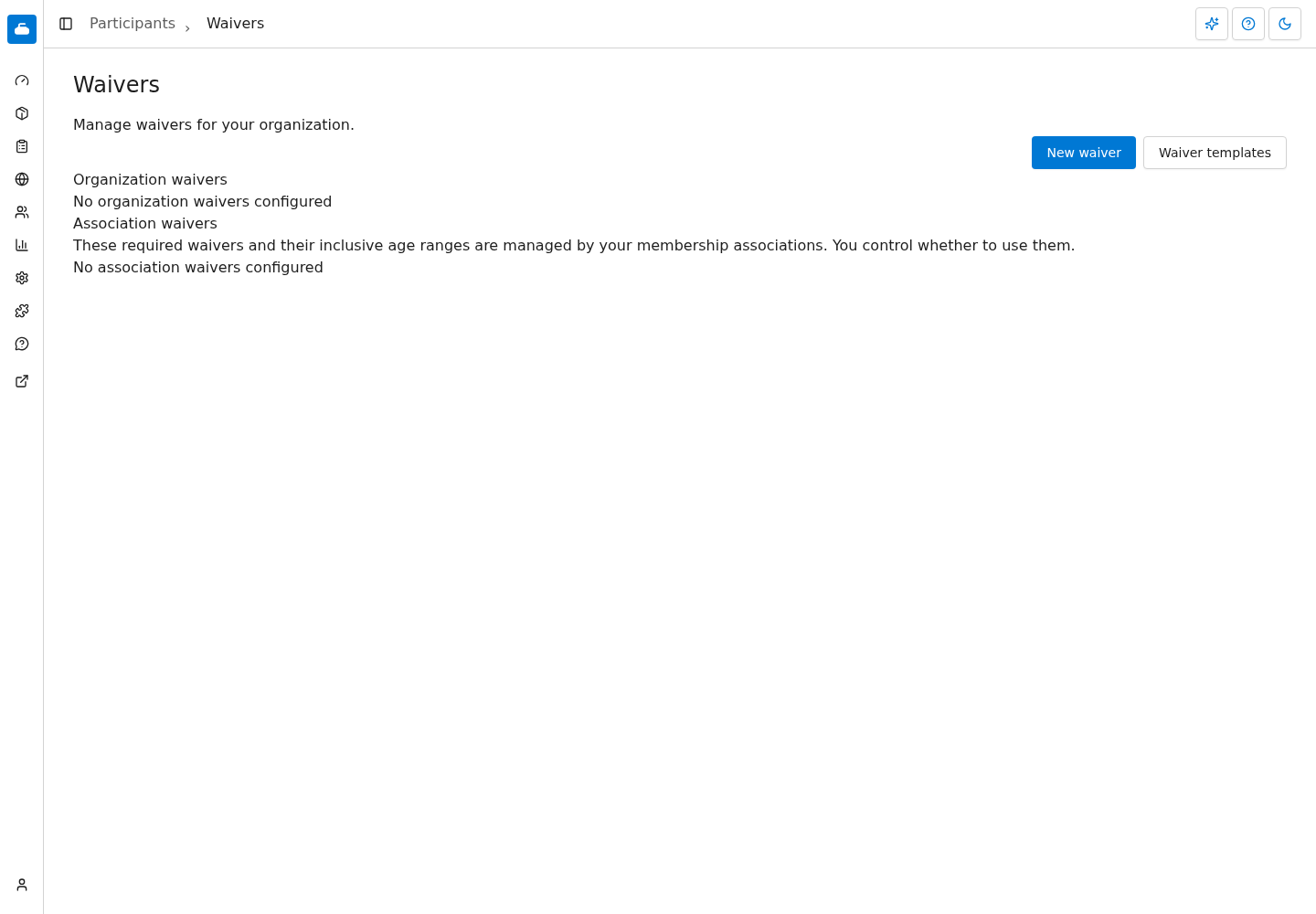Open the clipboard list sidebar icon
1316x914 pixels.
point(22,146)
